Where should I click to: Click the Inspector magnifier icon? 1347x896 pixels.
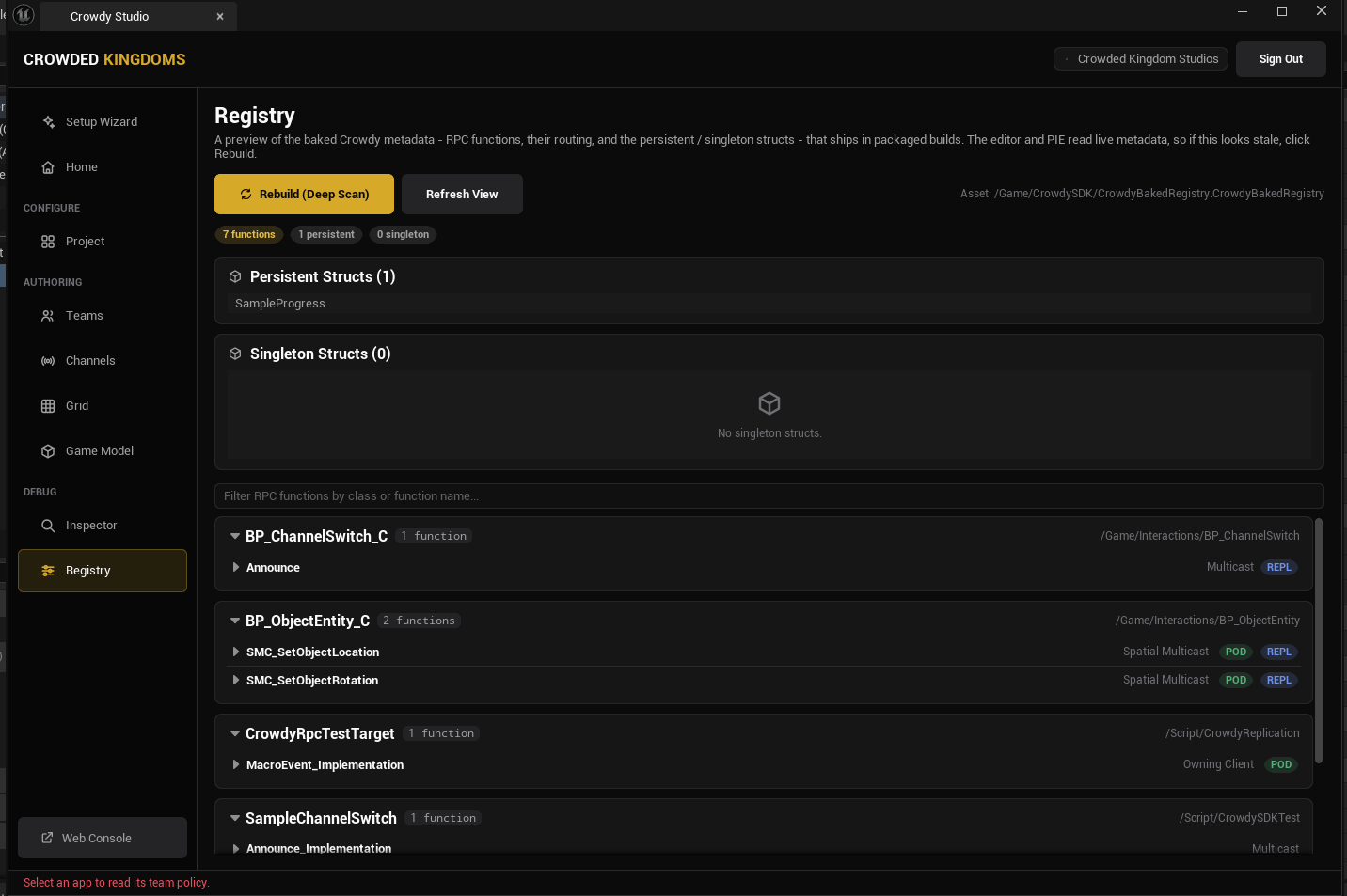click(x=48, y=526)
